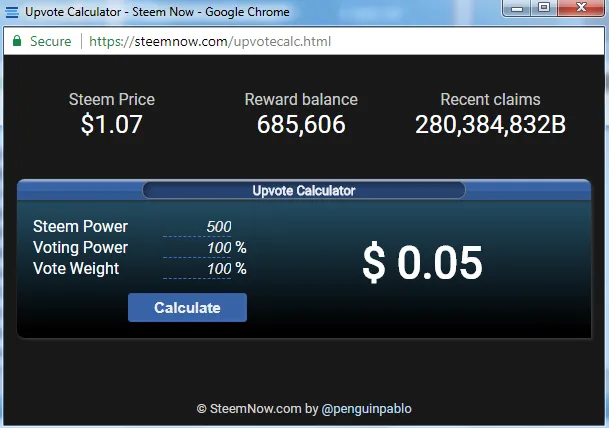The height and width of the screenshot is (428, 609).
Task: Click the Reward balance heading
Action: pos(301,99)
